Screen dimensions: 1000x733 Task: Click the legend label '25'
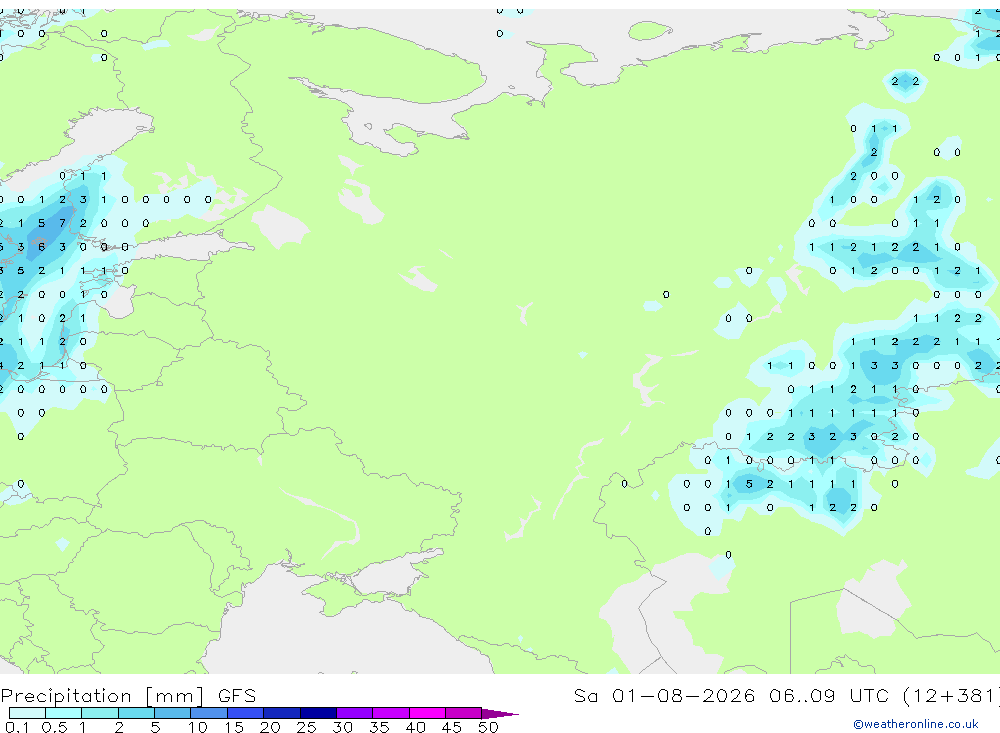[x=306, y=727]
